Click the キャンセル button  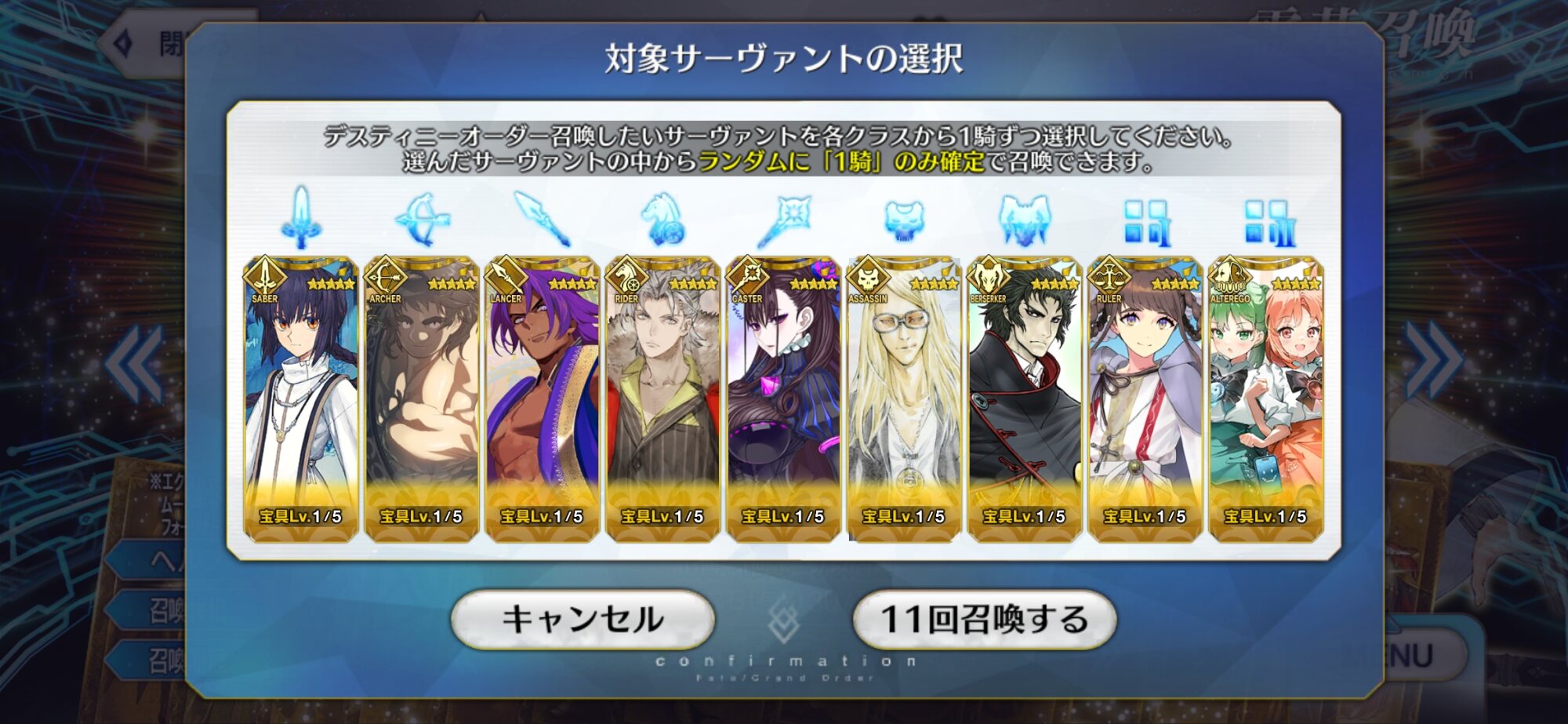click(583, 620)
